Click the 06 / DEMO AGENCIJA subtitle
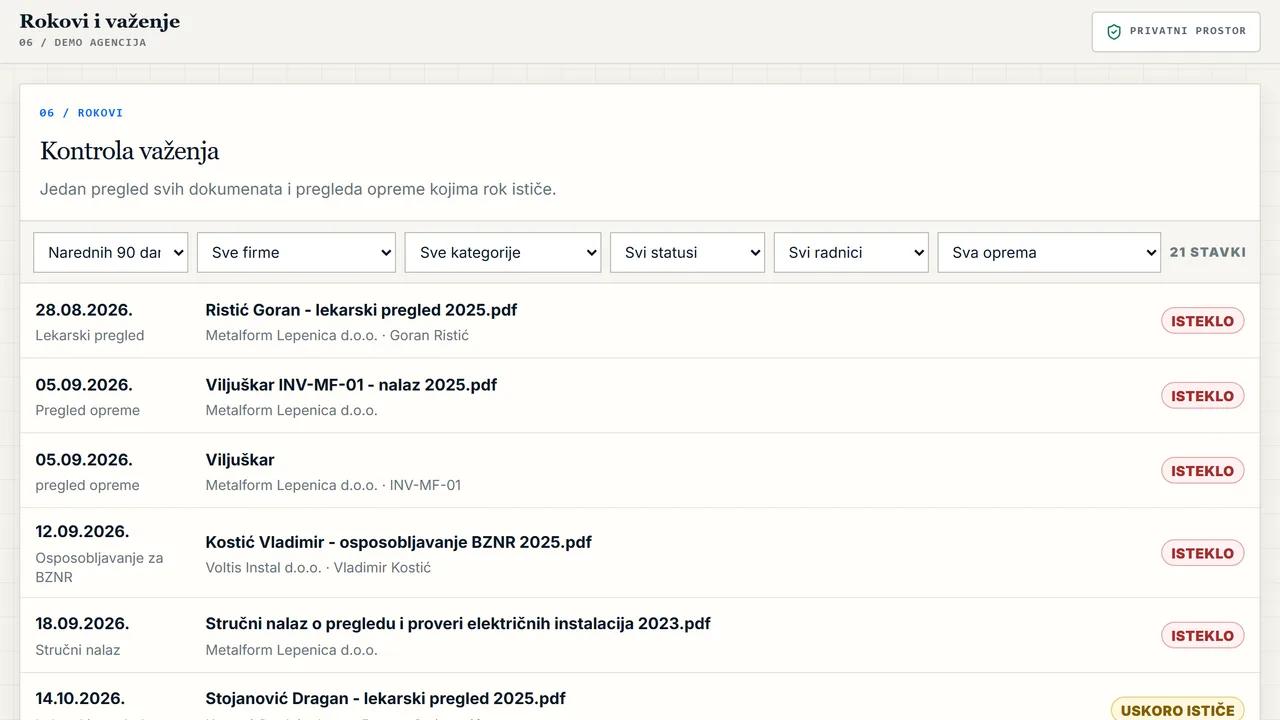 [83, 43]
